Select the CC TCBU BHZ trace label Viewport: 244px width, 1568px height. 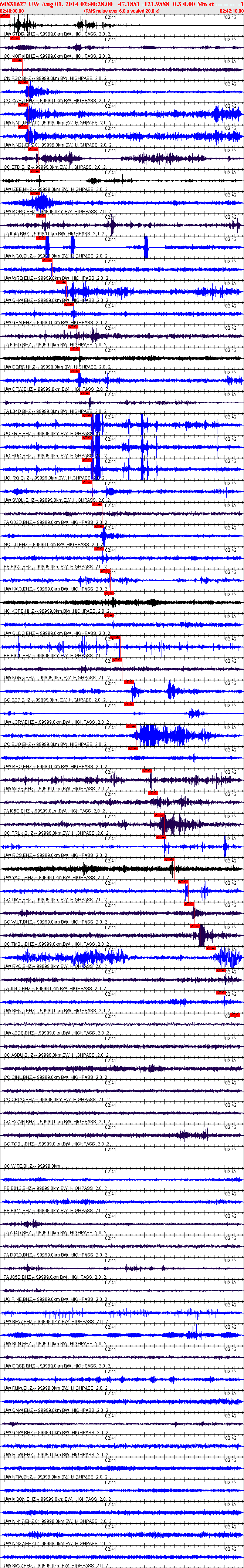click(56, 1145)
